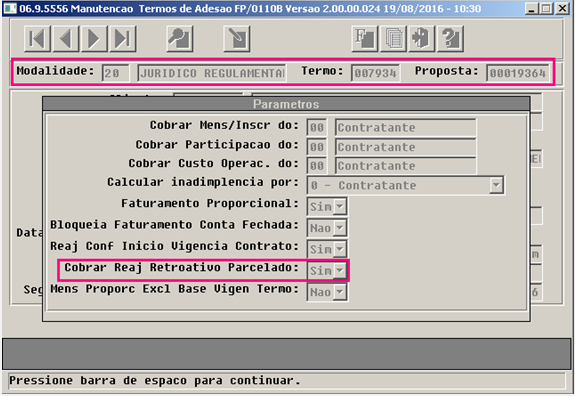Screen dimensions: 575x396
Task: Open Reaj Conf Inicio Vigencia Contrato dropdown
Action: coord(340,249)
